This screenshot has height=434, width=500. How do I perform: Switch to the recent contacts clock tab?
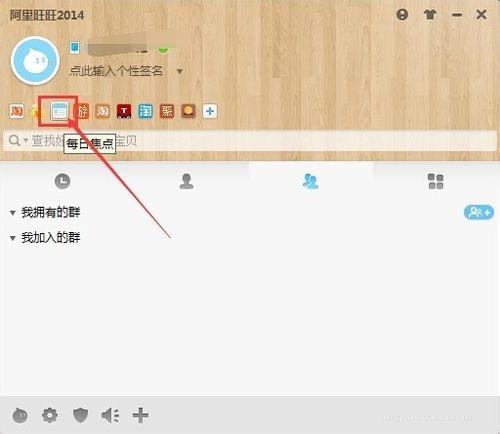(x=62, y=181)
